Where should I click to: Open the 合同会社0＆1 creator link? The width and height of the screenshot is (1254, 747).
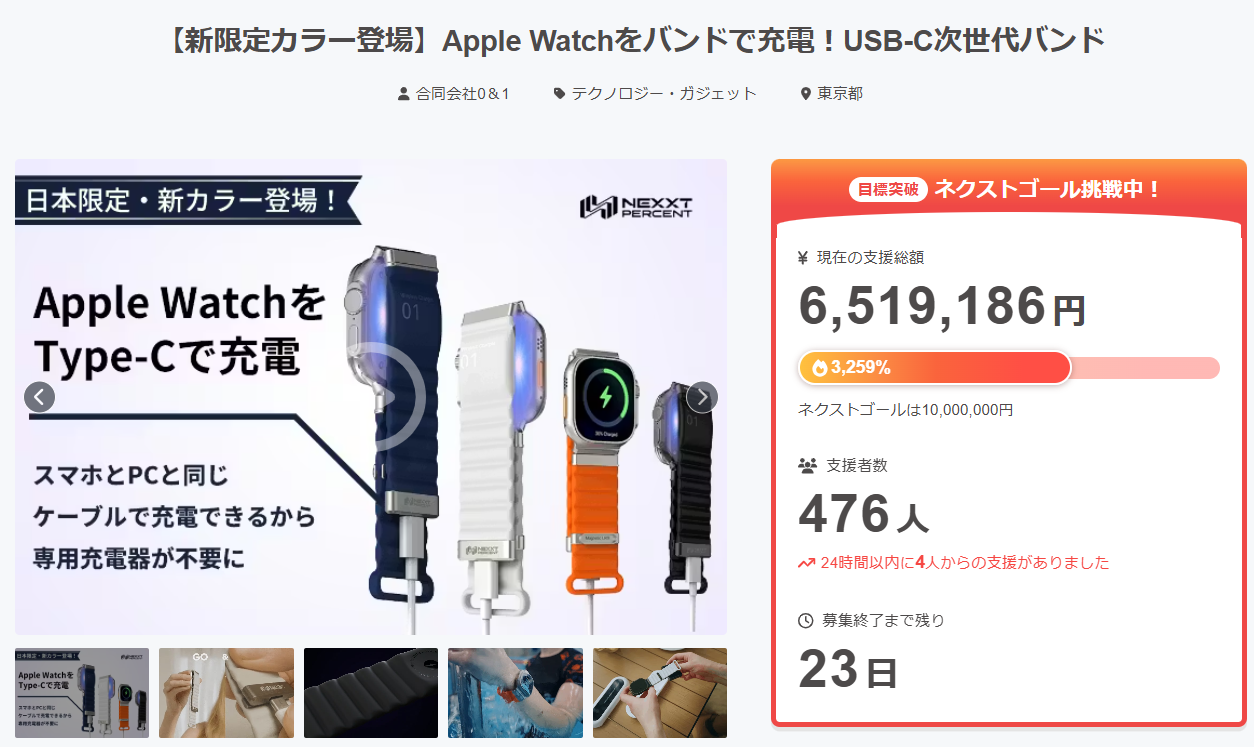(x=462, y=94)
